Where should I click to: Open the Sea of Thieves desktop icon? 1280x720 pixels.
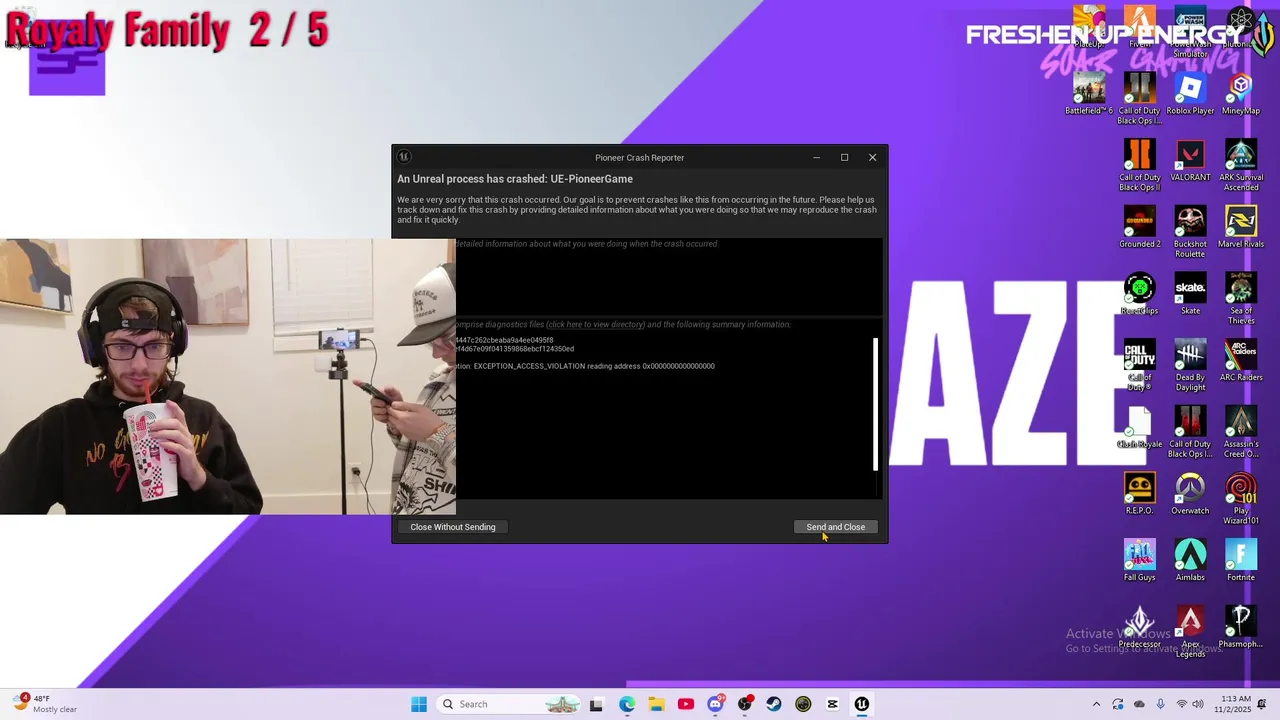point(1241,298)
